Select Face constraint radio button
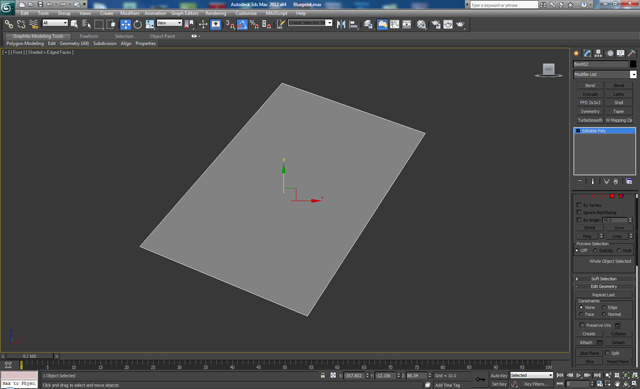This screenshot has width=640, height=389. (581, 314)
